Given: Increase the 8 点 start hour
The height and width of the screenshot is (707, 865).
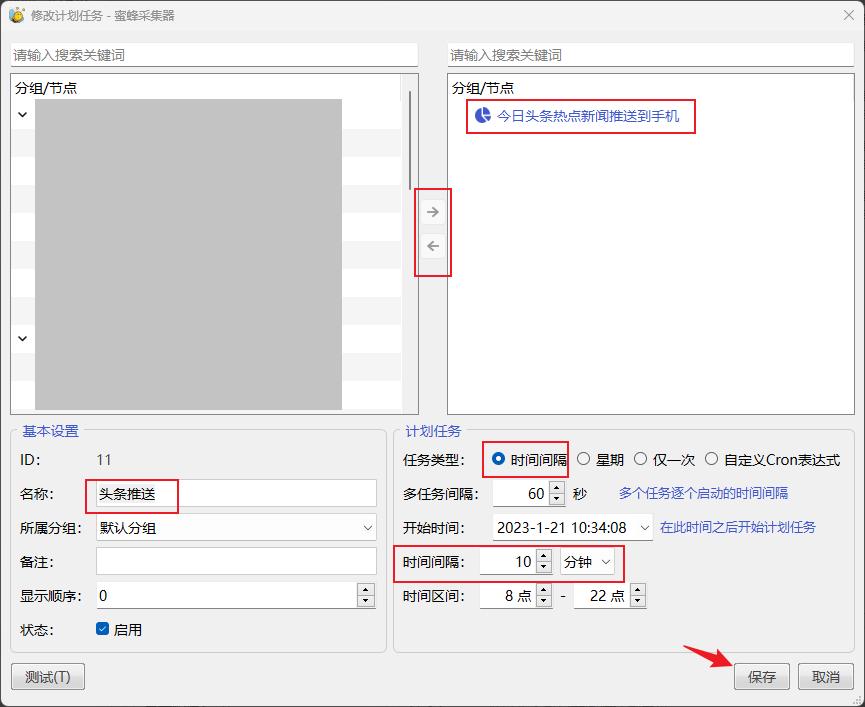Looking at the screenshot, I should 544,590.
